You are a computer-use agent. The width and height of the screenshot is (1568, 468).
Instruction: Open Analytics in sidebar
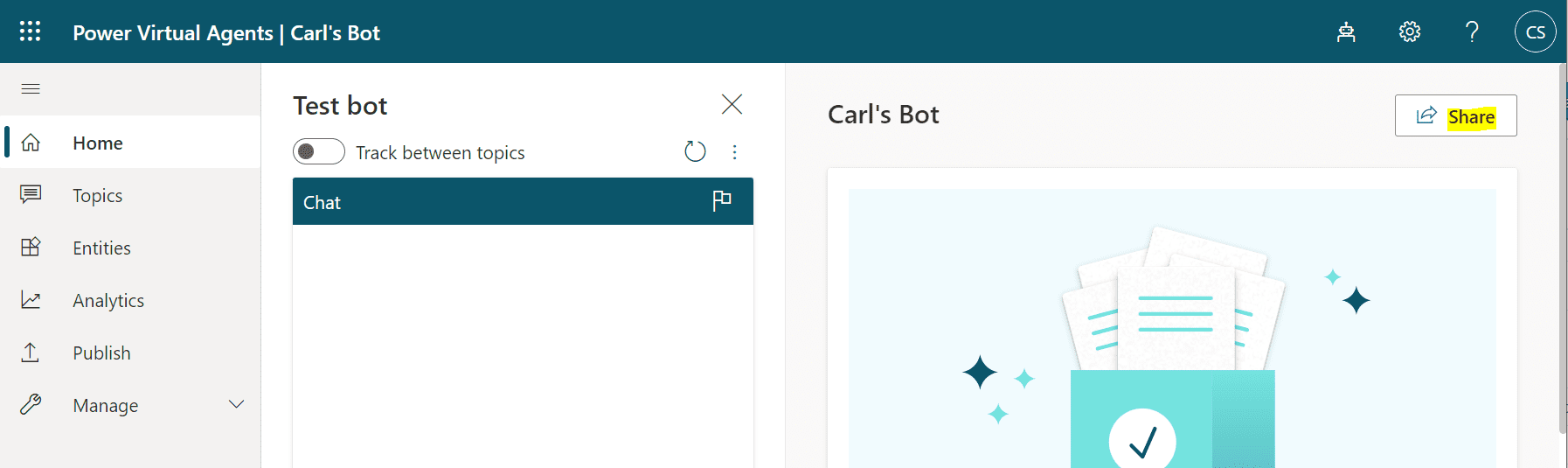(131, 300)
